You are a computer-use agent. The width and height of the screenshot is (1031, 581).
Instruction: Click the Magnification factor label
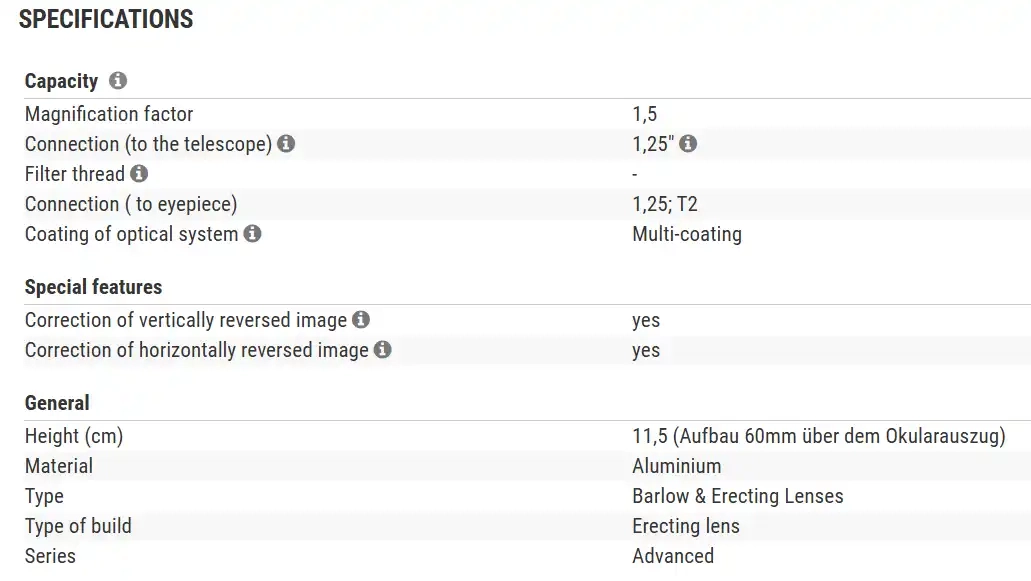(x=109, y=114)
